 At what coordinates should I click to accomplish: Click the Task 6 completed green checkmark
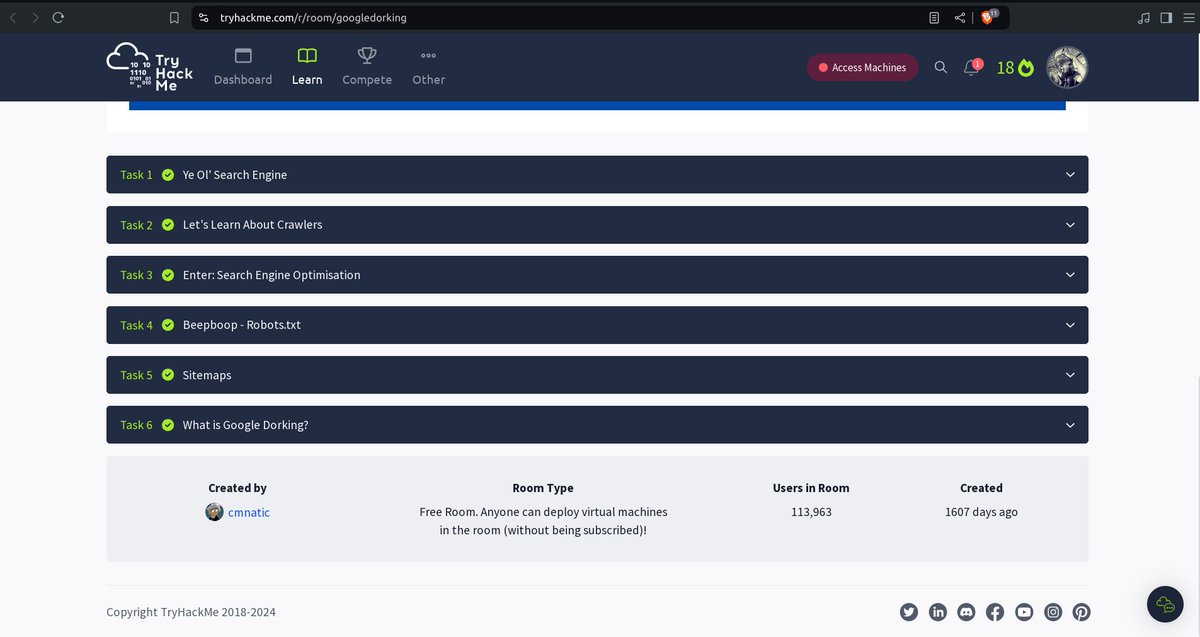168,425
